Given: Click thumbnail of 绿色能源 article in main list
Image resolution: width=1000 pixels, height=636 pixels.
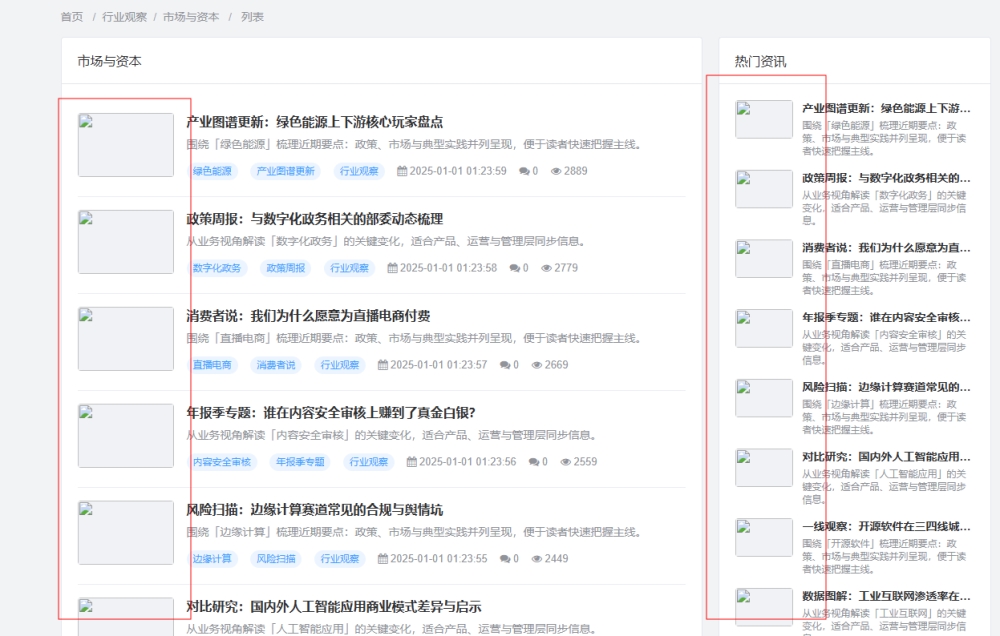Looking at the screenshot, I should [126, 145].
